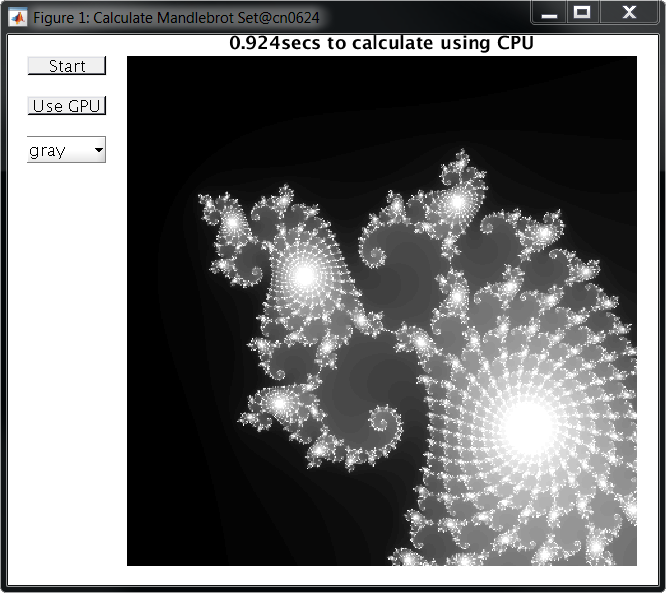Click the MATLAB icon in title bar
Image resolution: width=666 pixels, height=593 pixels.
tap(18, 17)
